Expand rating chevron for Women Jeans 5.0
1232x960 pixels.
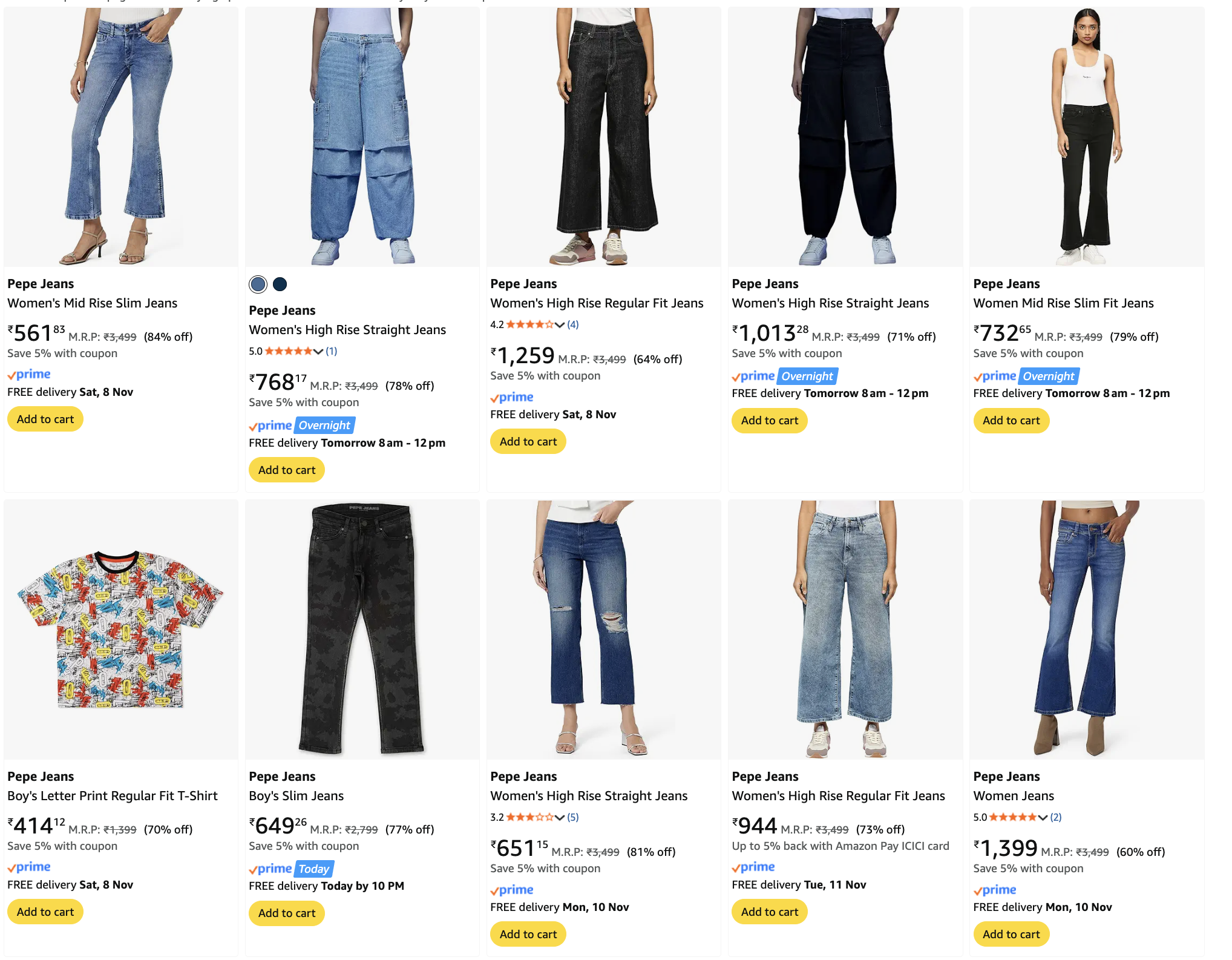1043,817
